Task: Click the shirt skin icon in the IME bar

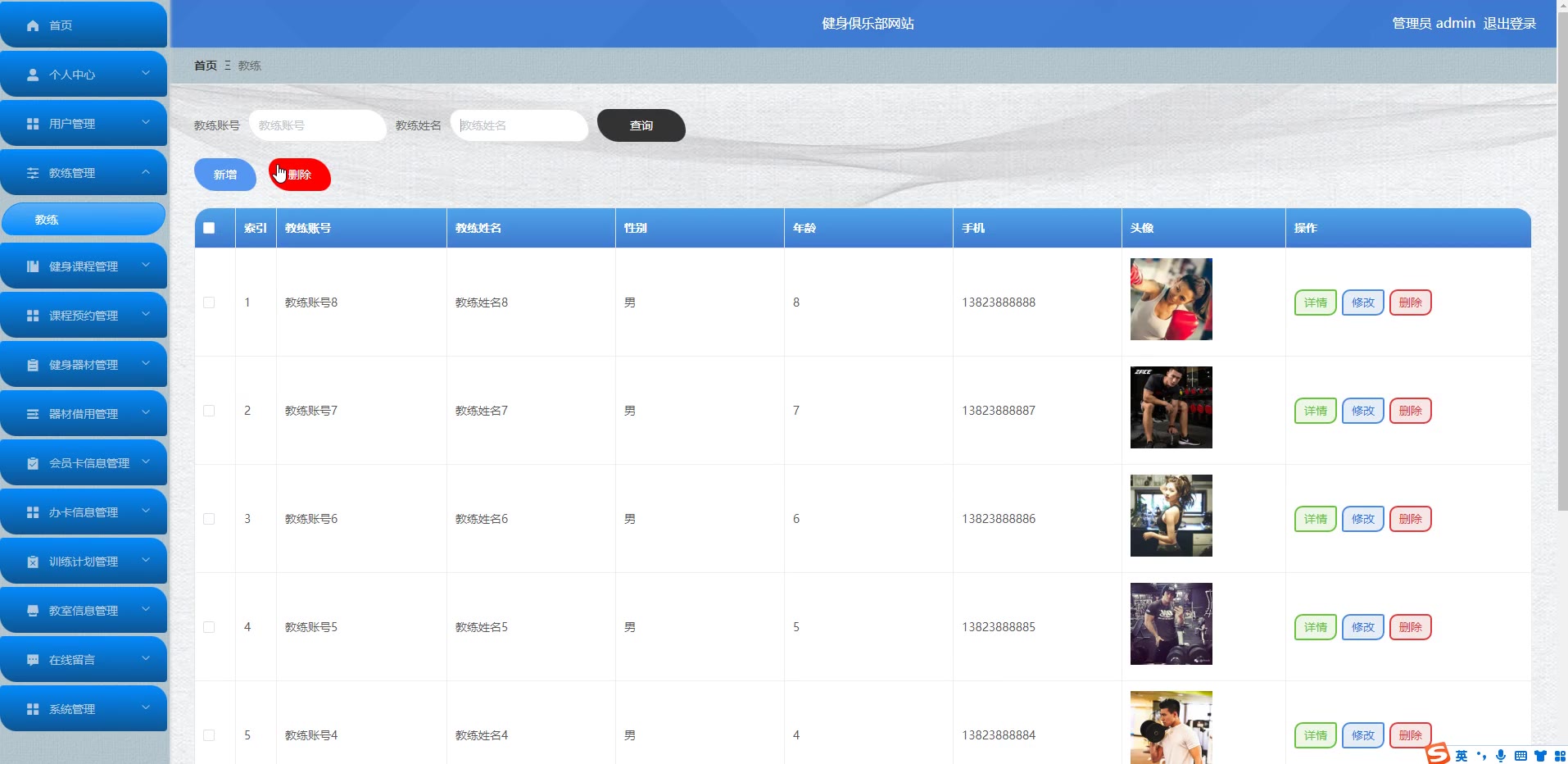Action: pyautogui.click(x=1540, y=756)
